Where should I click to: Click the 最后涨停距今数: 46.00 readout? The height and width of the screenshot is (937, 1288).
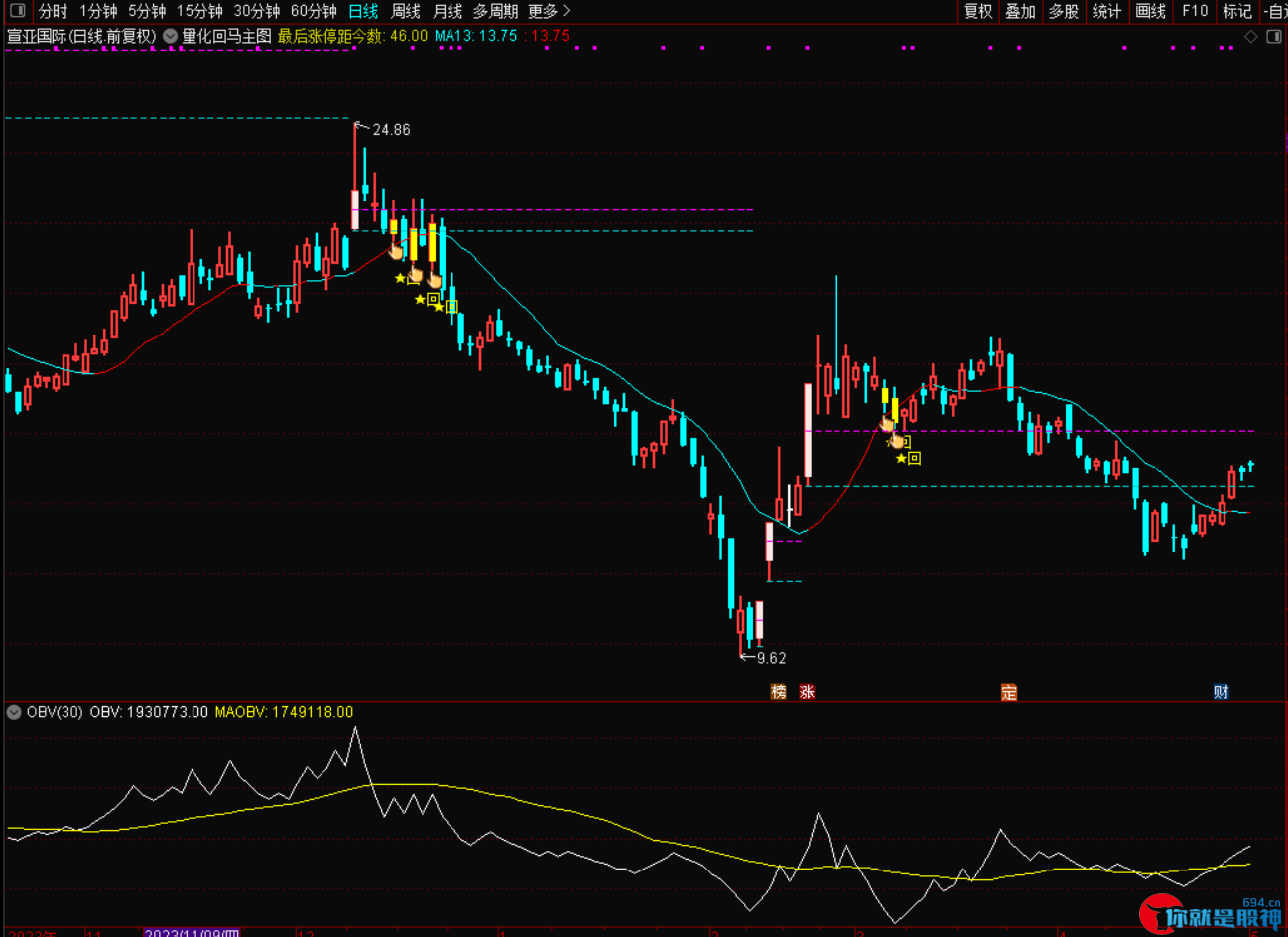[352, 36]
